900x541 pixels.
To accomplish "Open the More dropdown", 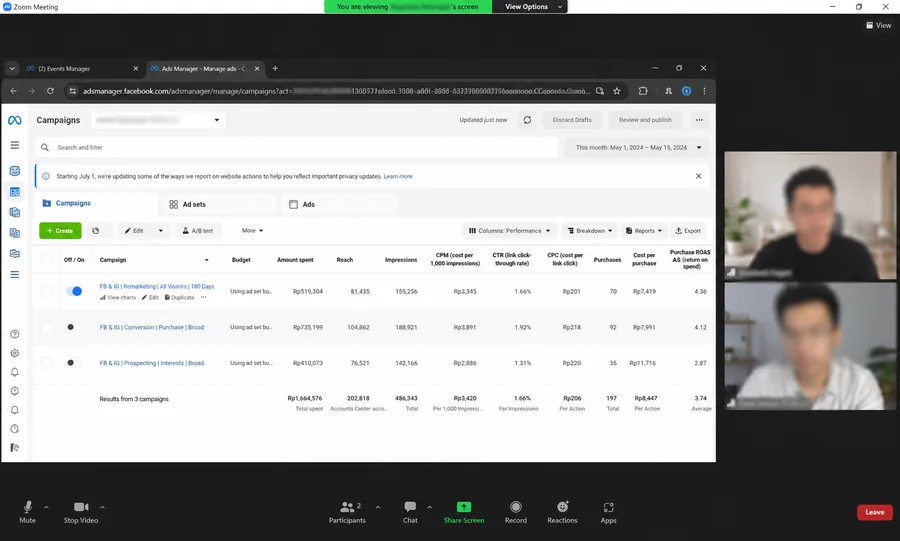I will coord(252,231).
